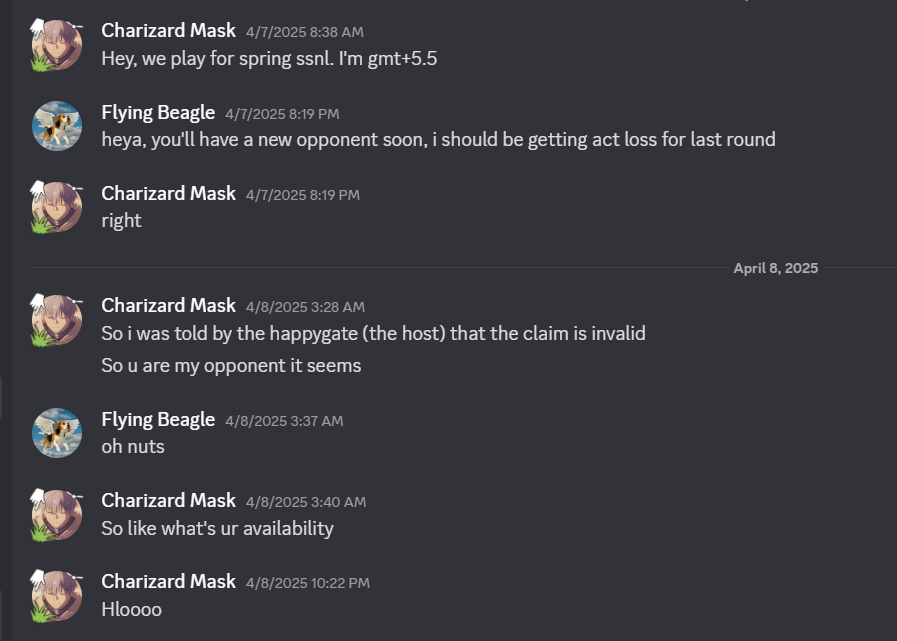
Task: Click avatar beside the invalid claim message
Action: point(57,319)
